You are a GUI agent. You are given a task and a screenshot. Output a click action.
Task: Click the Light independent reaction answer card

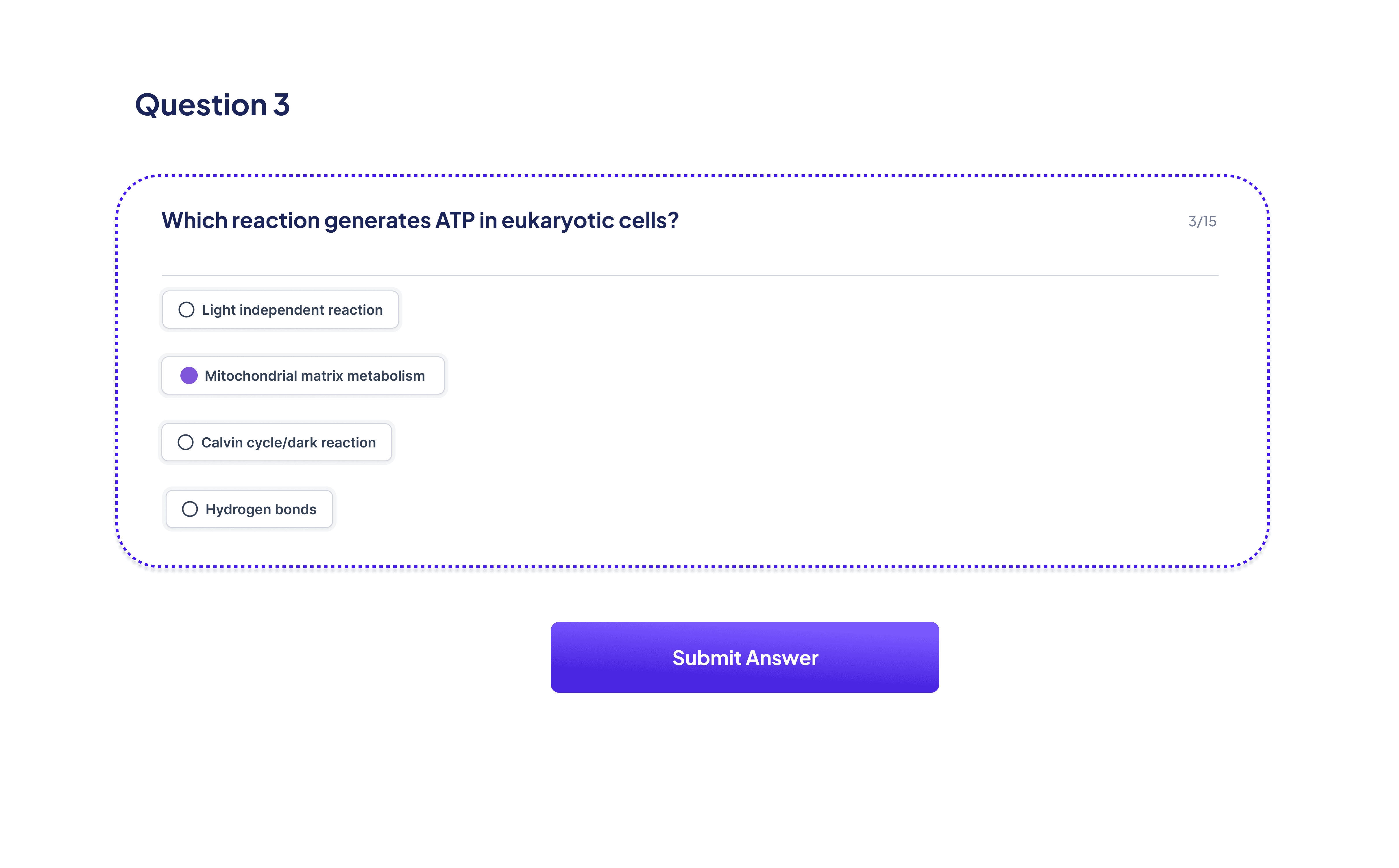[280, 310]
